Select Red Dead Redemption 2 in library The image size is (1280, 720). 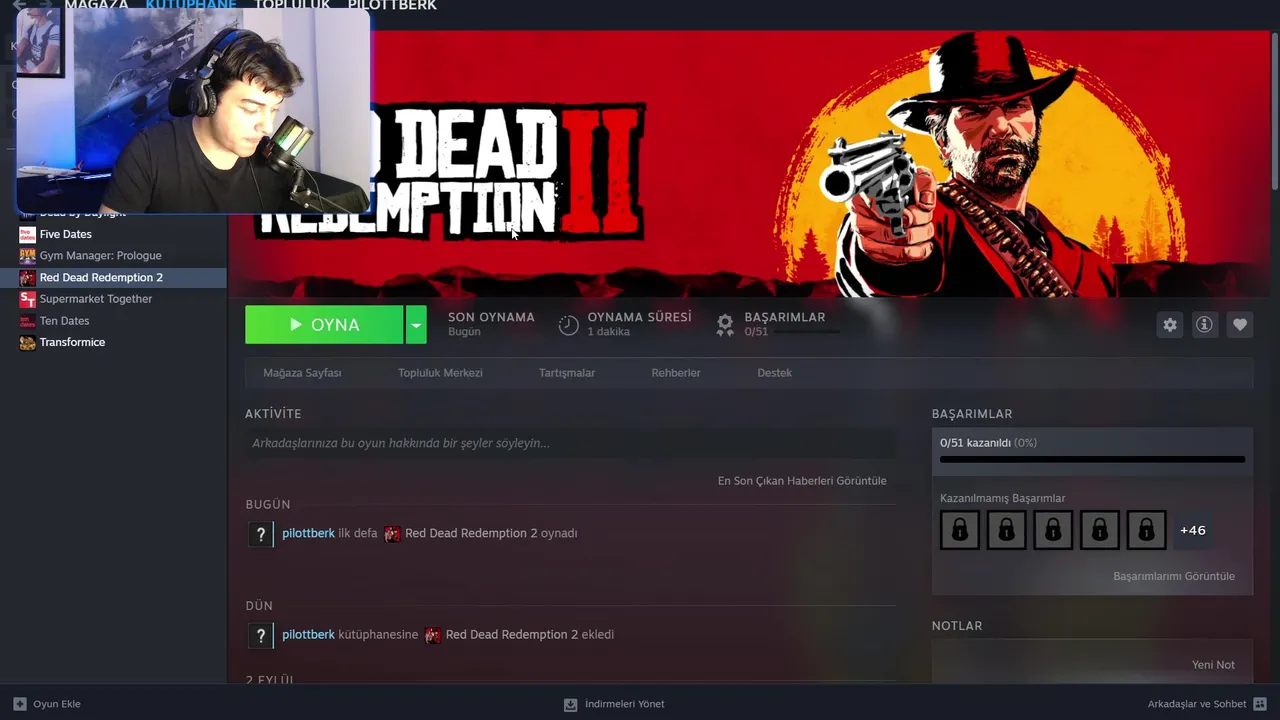click(x=113, y=278)
